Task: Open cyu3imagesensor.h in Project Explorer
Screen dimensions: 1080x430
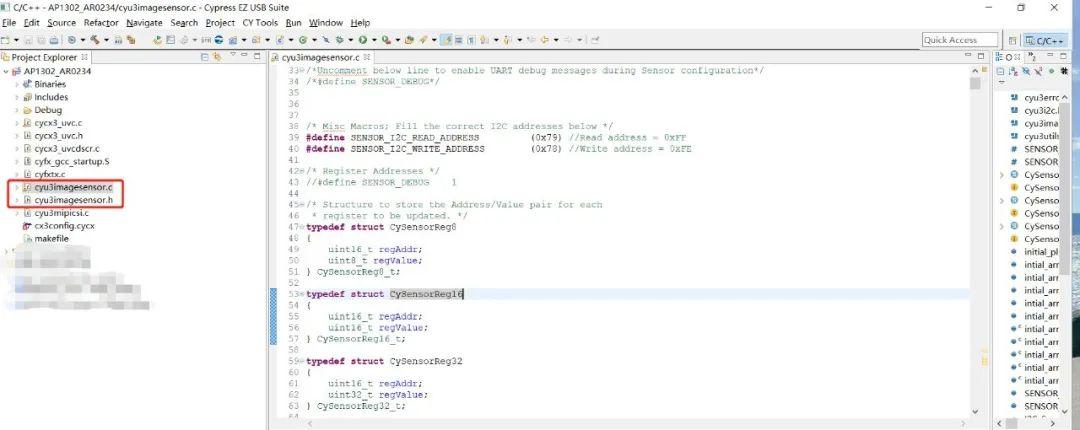Action: 73,200
